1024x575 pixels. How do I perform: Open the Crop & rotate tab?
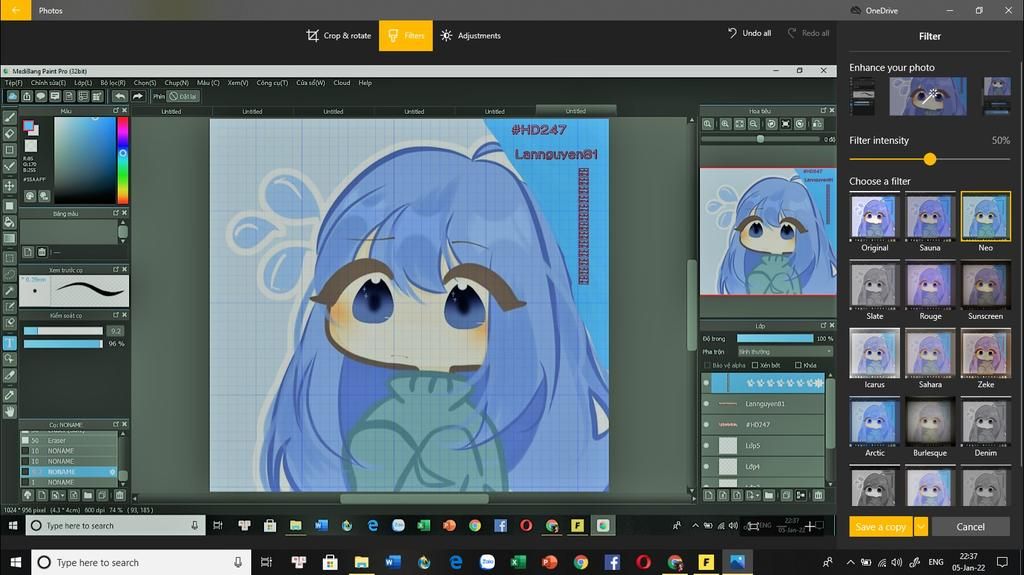pos(339,35)
